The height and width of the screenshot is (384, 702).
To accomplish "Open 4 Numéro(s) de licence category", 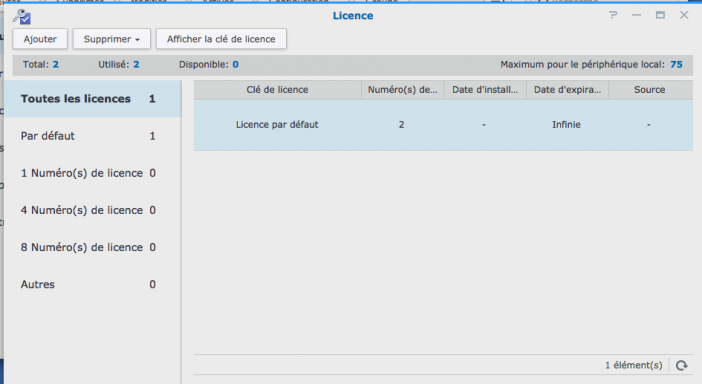I will click(x=93, y=210).
